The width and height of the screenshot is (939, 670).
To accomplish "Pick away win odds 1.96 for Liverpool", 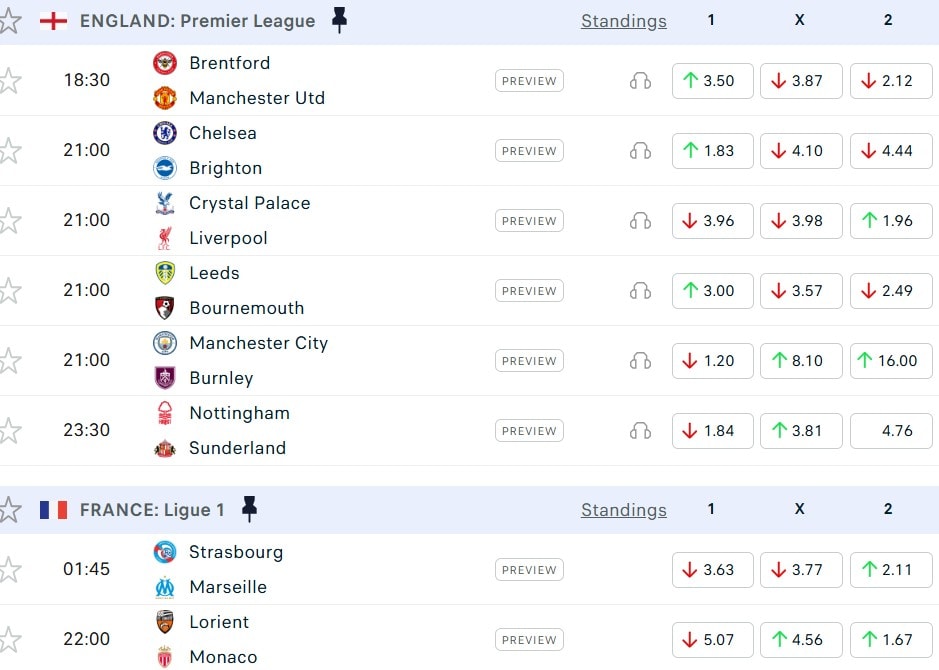I will (x=888, y=221).
